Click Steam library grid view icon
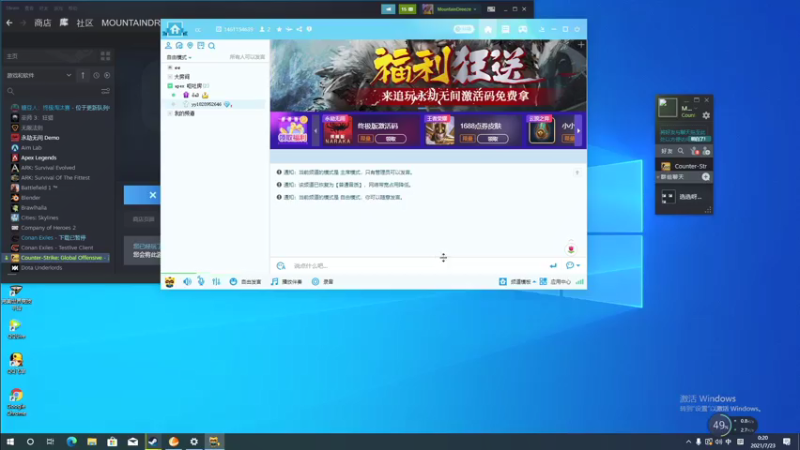 pos(105,56)
